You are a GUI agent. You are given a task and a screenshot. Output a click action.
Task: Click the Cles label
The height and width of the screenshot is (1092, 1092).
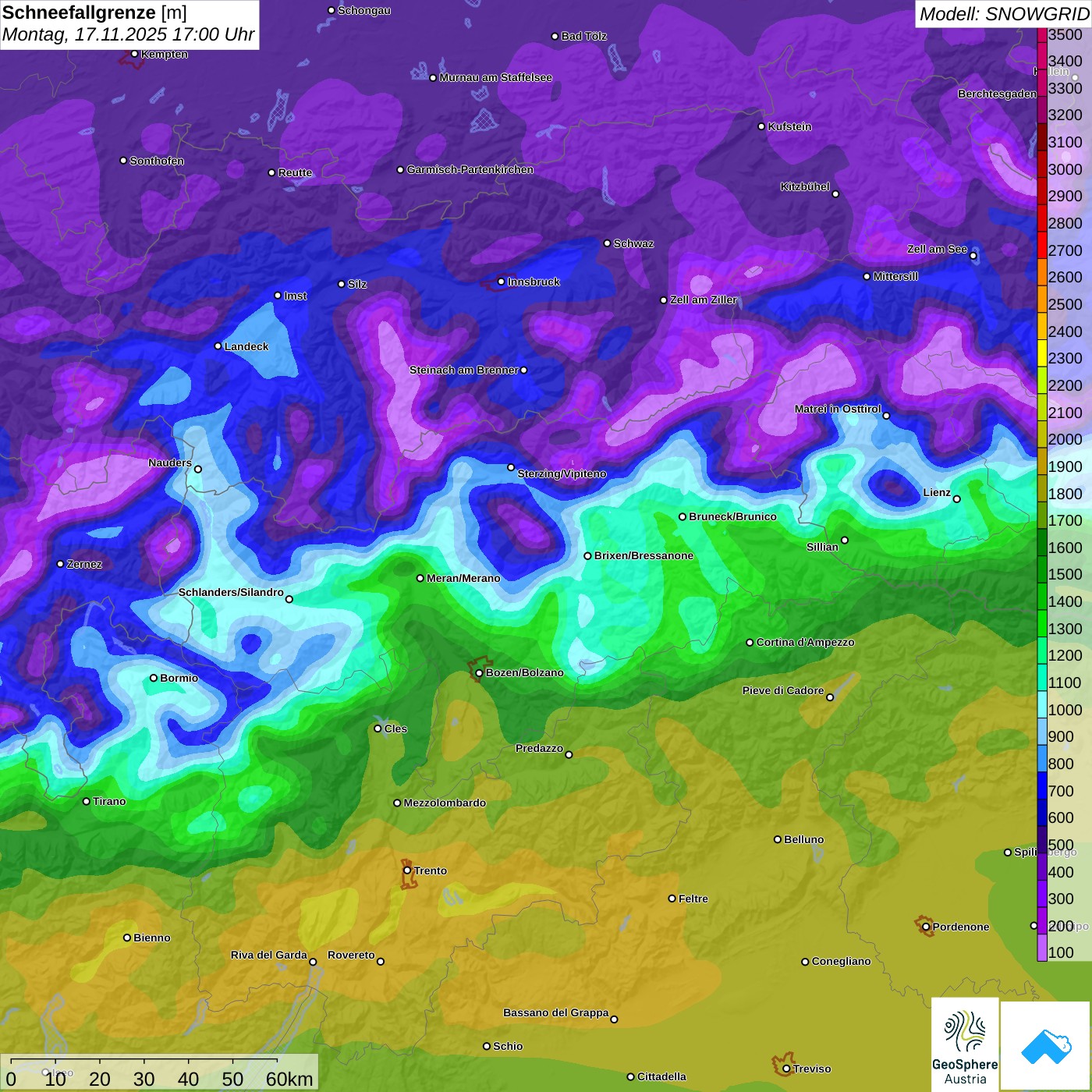(x=395, y=729)
